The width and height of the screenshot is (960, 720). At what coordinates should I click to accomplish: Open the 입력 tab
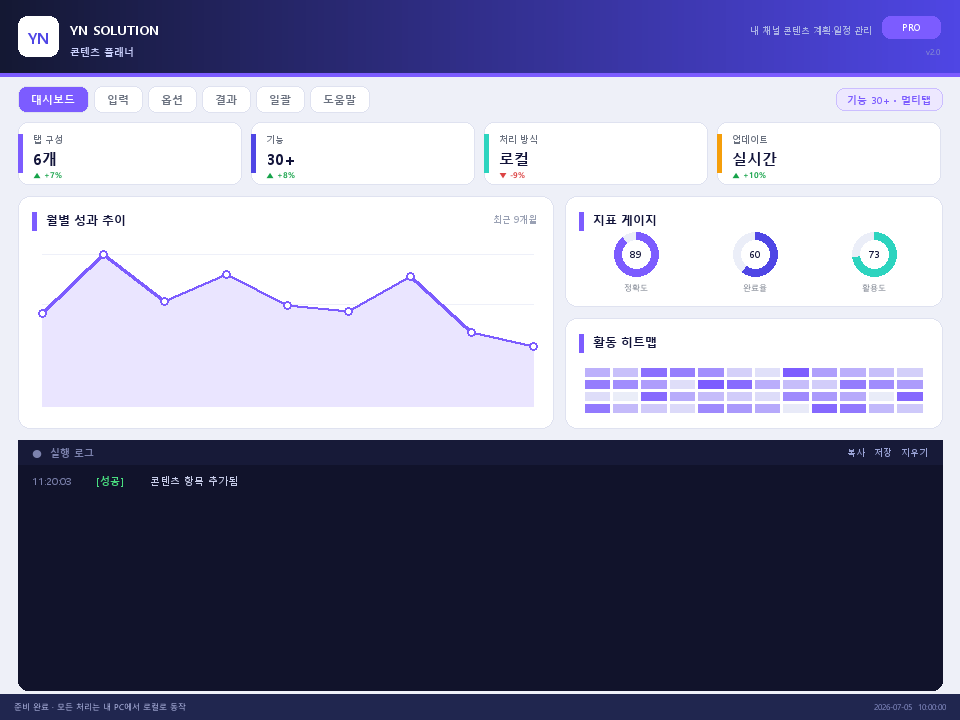118,100
